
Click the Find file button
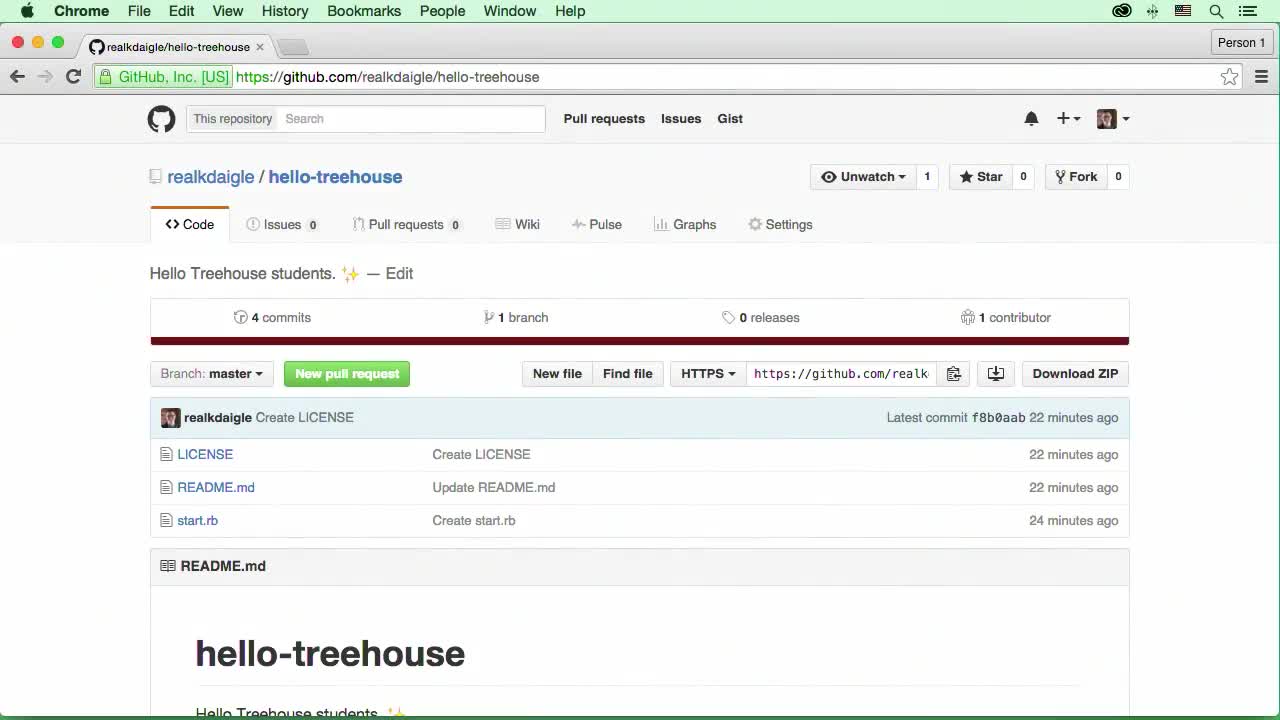point(628,374)
